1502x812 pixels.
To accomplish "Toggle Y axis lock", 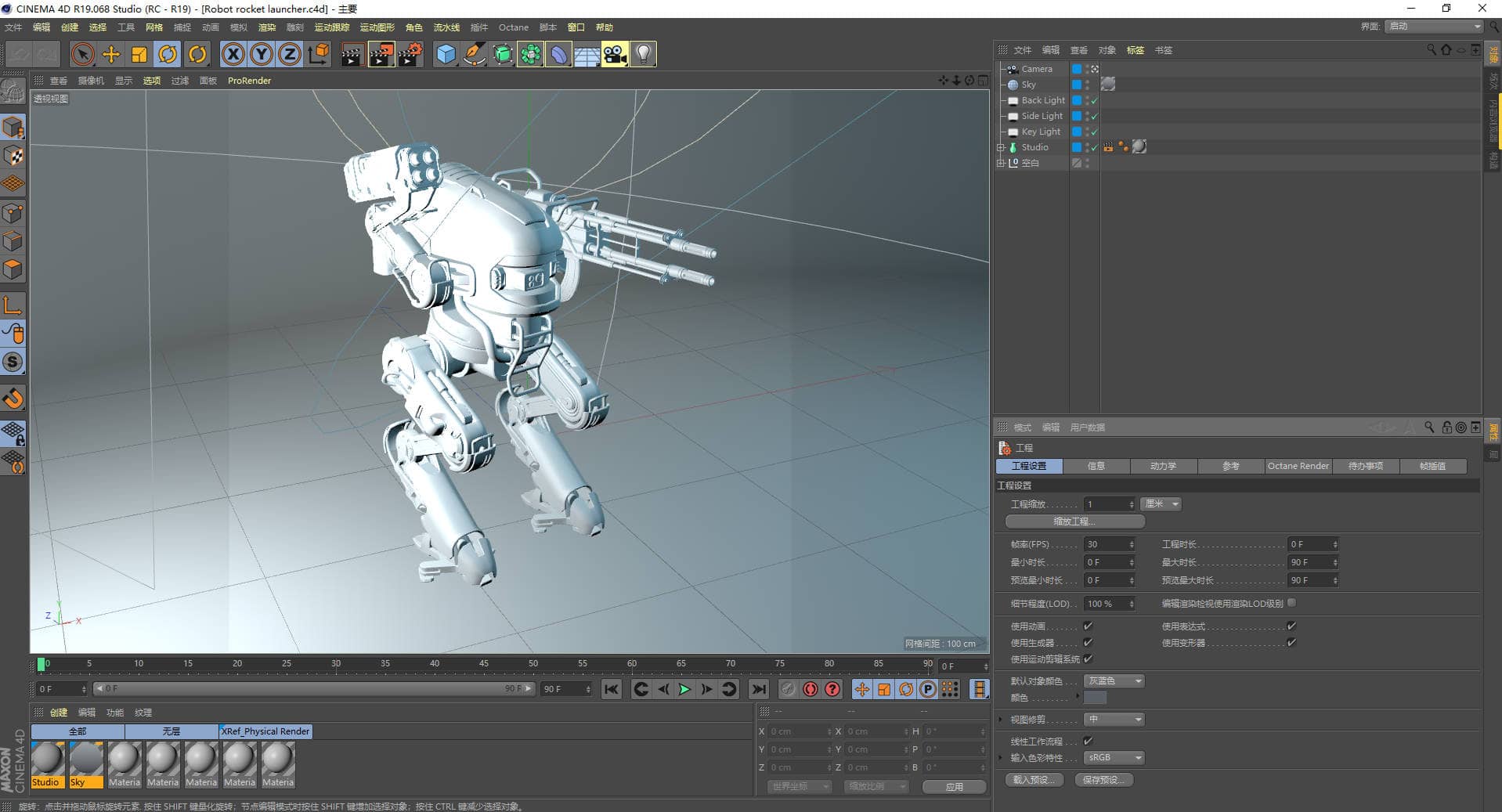I will click(261, 54).
